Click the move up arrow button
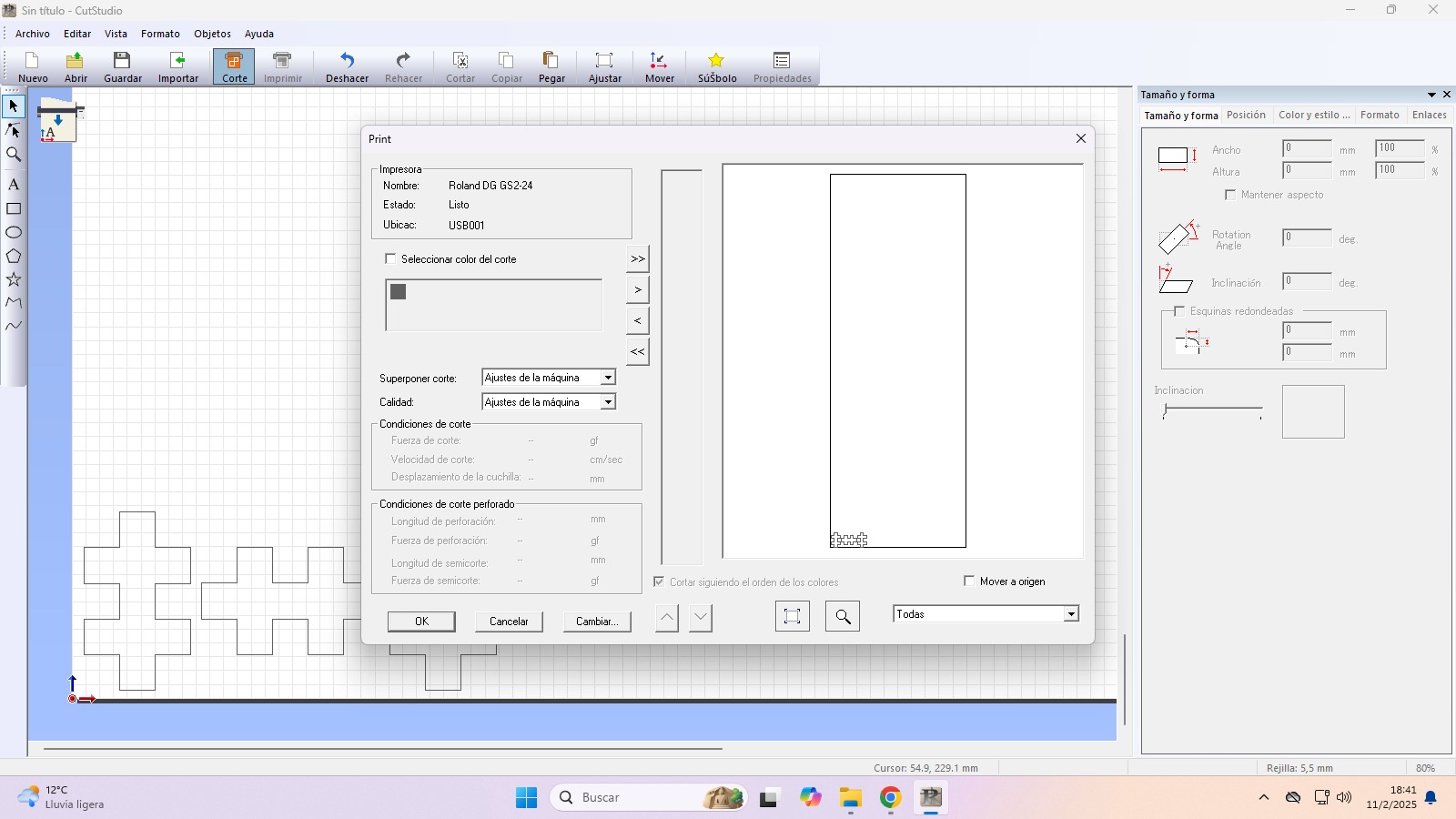Image resolution: width=1456 pixels, height=819 pixels. [667, 618]
